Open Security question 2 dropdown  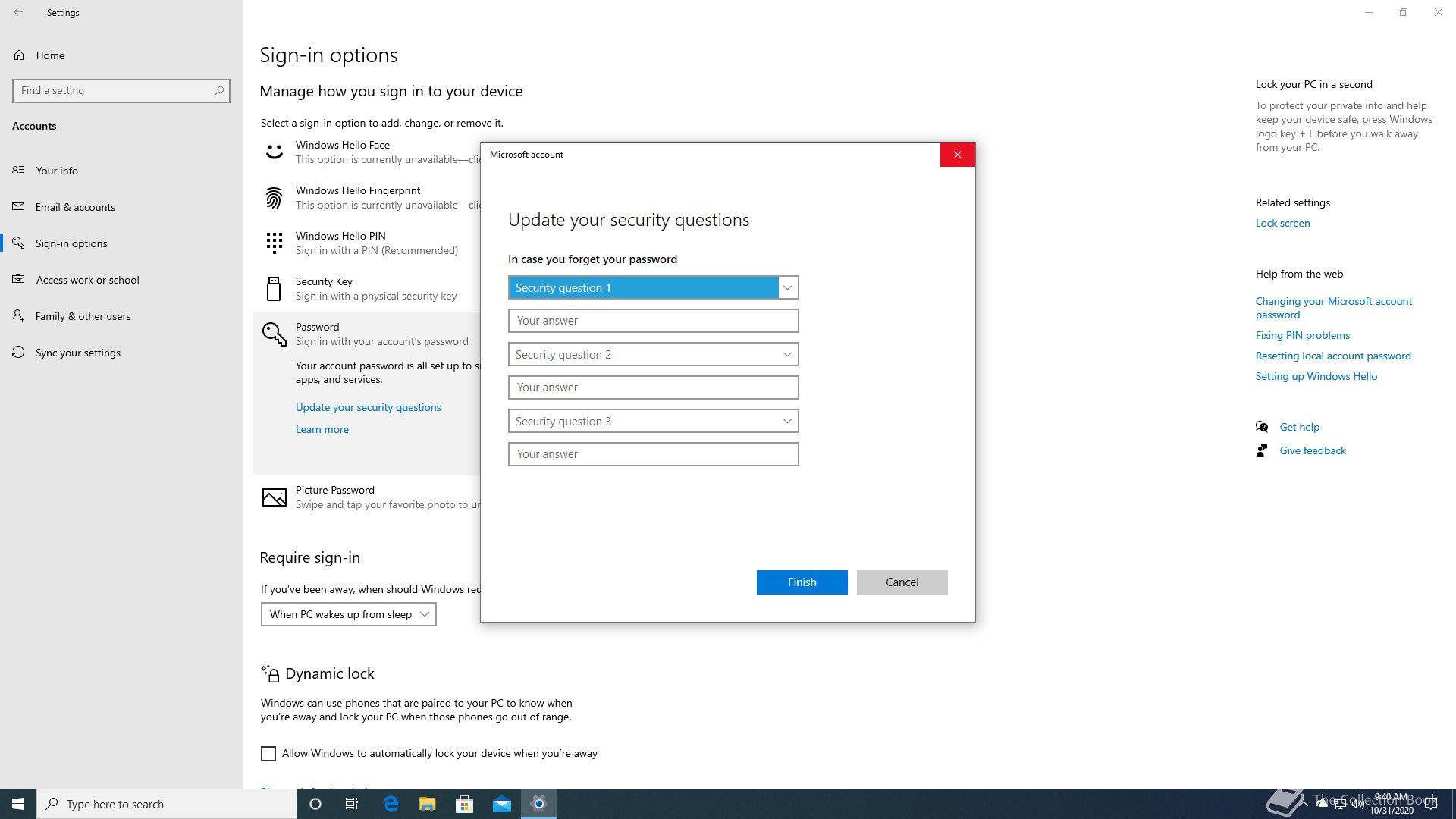(x=653, y=354)
